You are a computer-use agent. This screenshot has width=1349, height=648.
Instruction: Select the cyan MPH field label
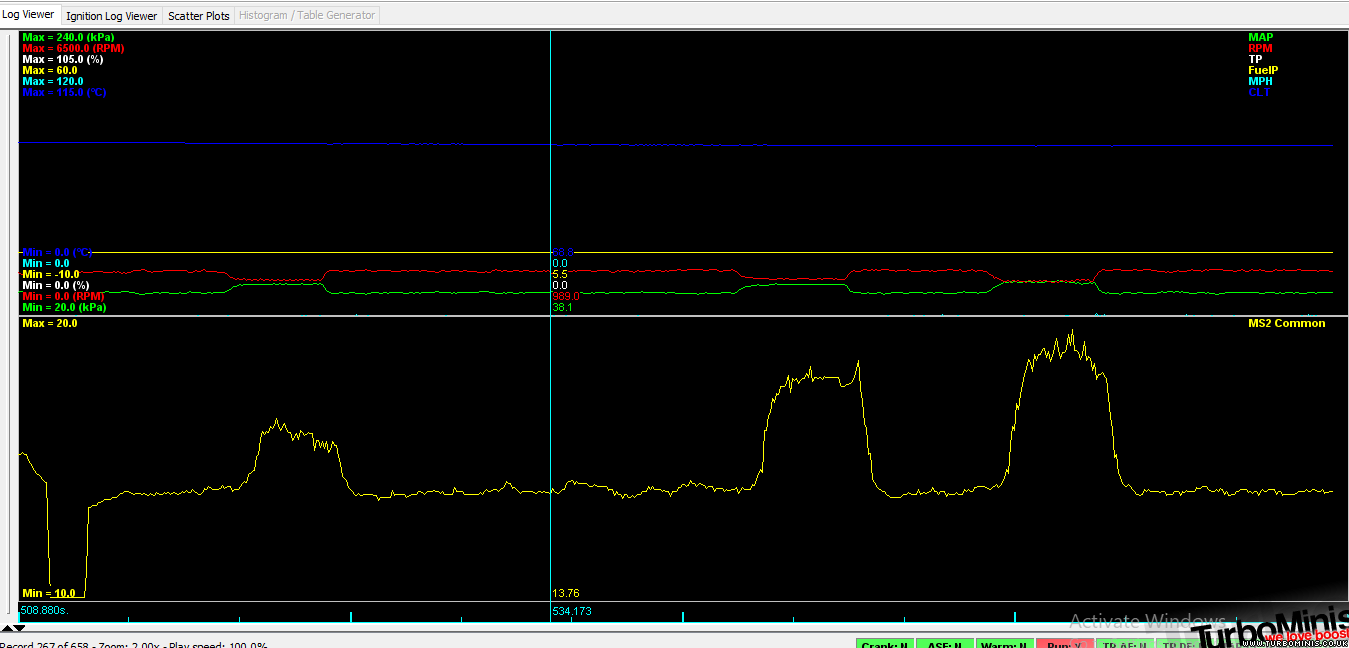point(1260,81)
